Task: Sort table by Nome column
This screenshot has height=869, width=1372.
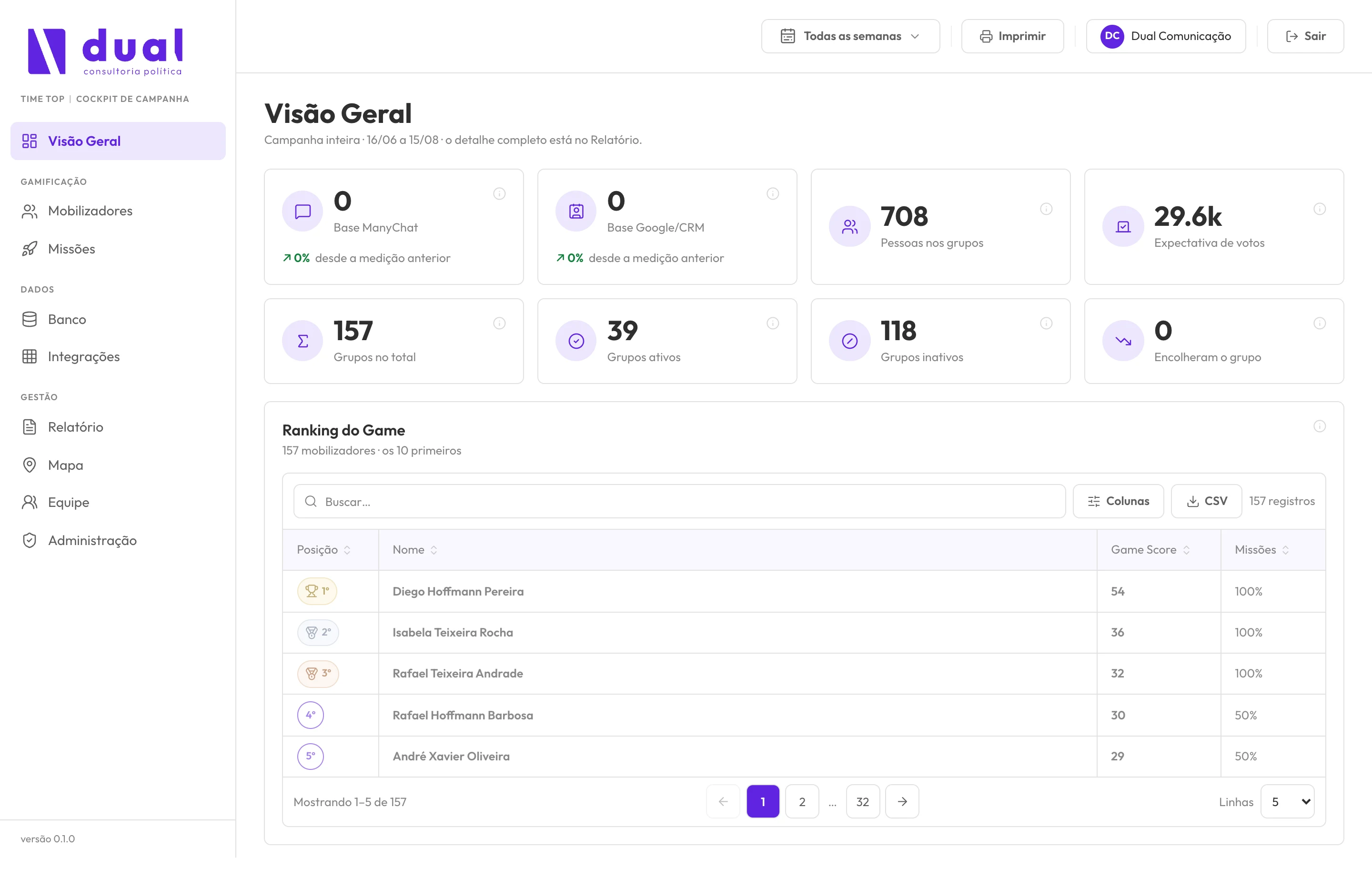Action: [415, 550]
